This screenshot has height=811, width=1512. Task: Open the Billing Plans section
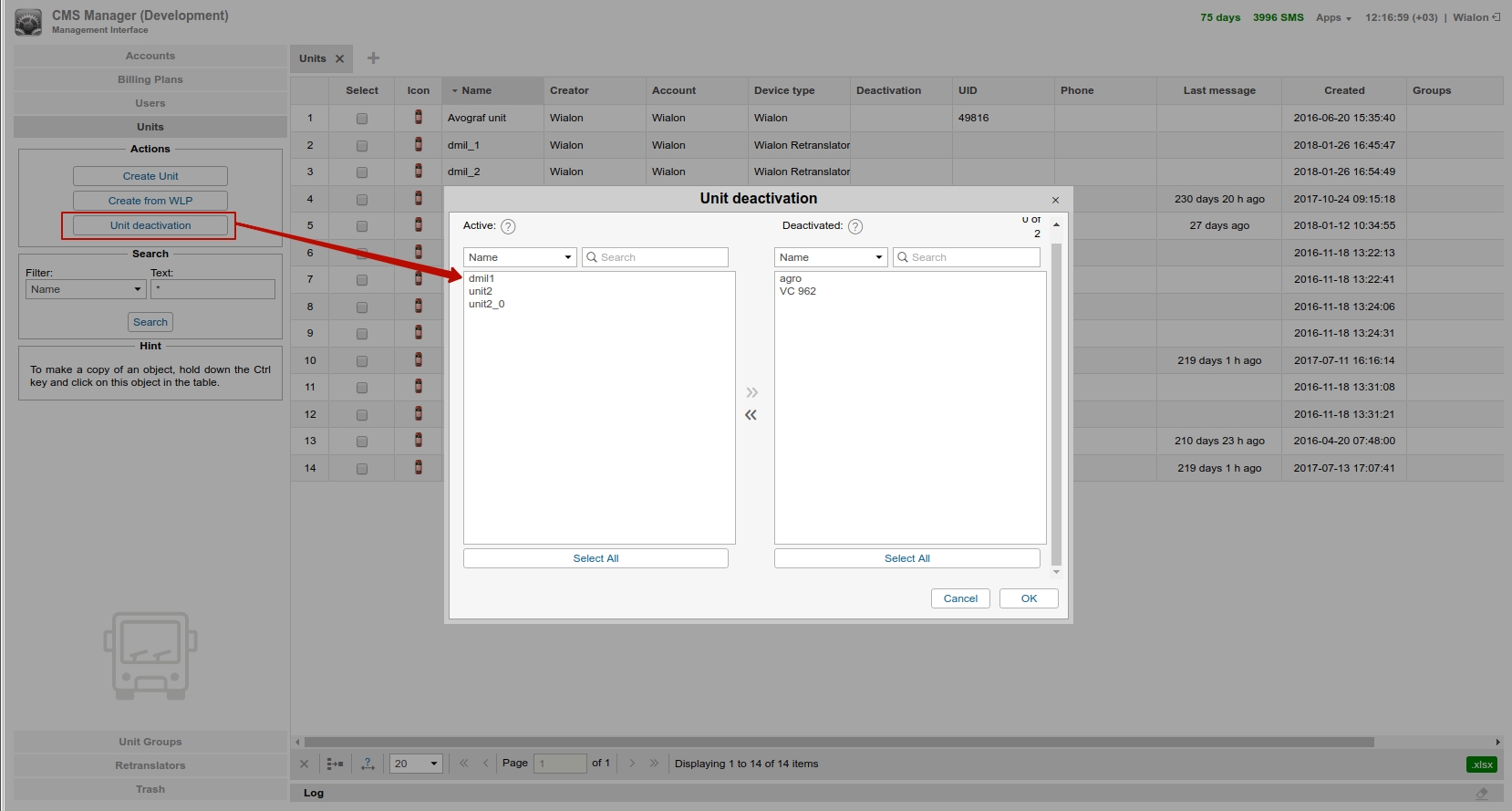[x=150, y=79]
